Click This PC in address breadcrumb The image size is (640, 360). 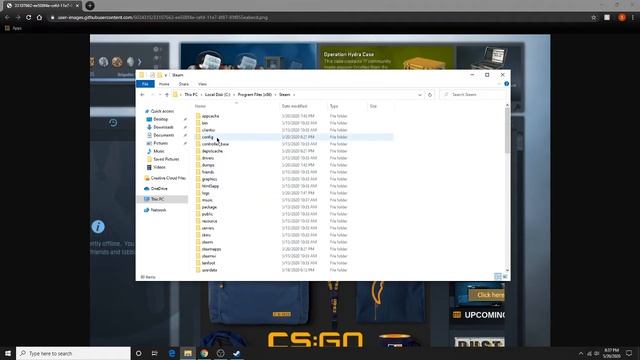(191, 95)
